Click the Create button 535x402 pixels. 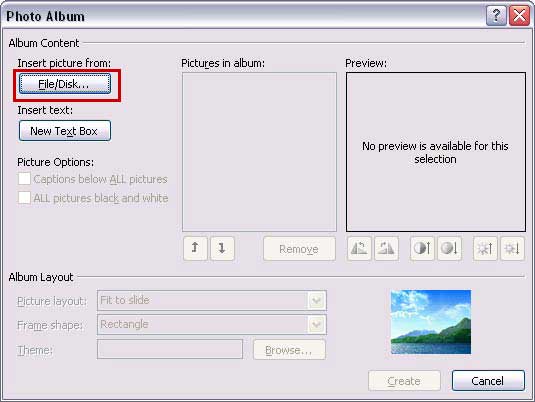click(x=404, y=381)
